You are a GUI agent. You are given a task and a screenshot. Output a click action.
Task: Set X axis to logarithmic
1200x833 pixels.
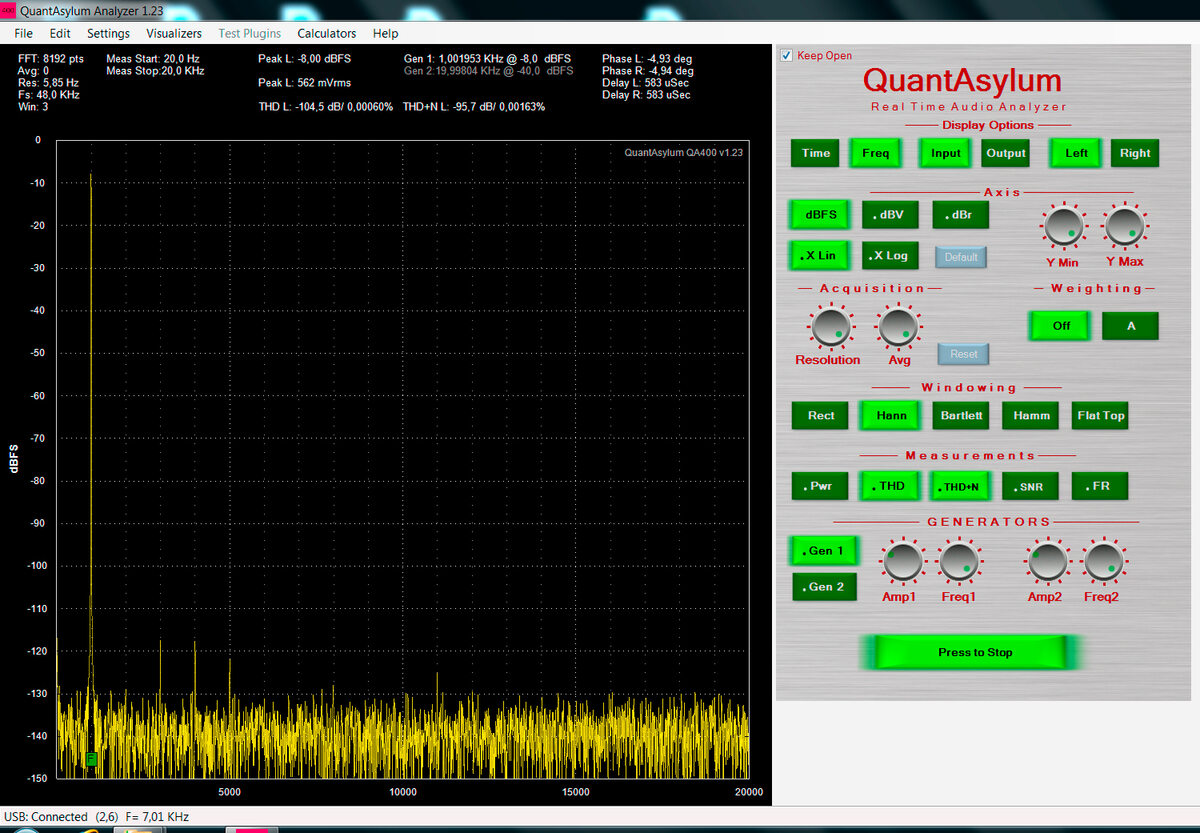click(x=890, y=255)
